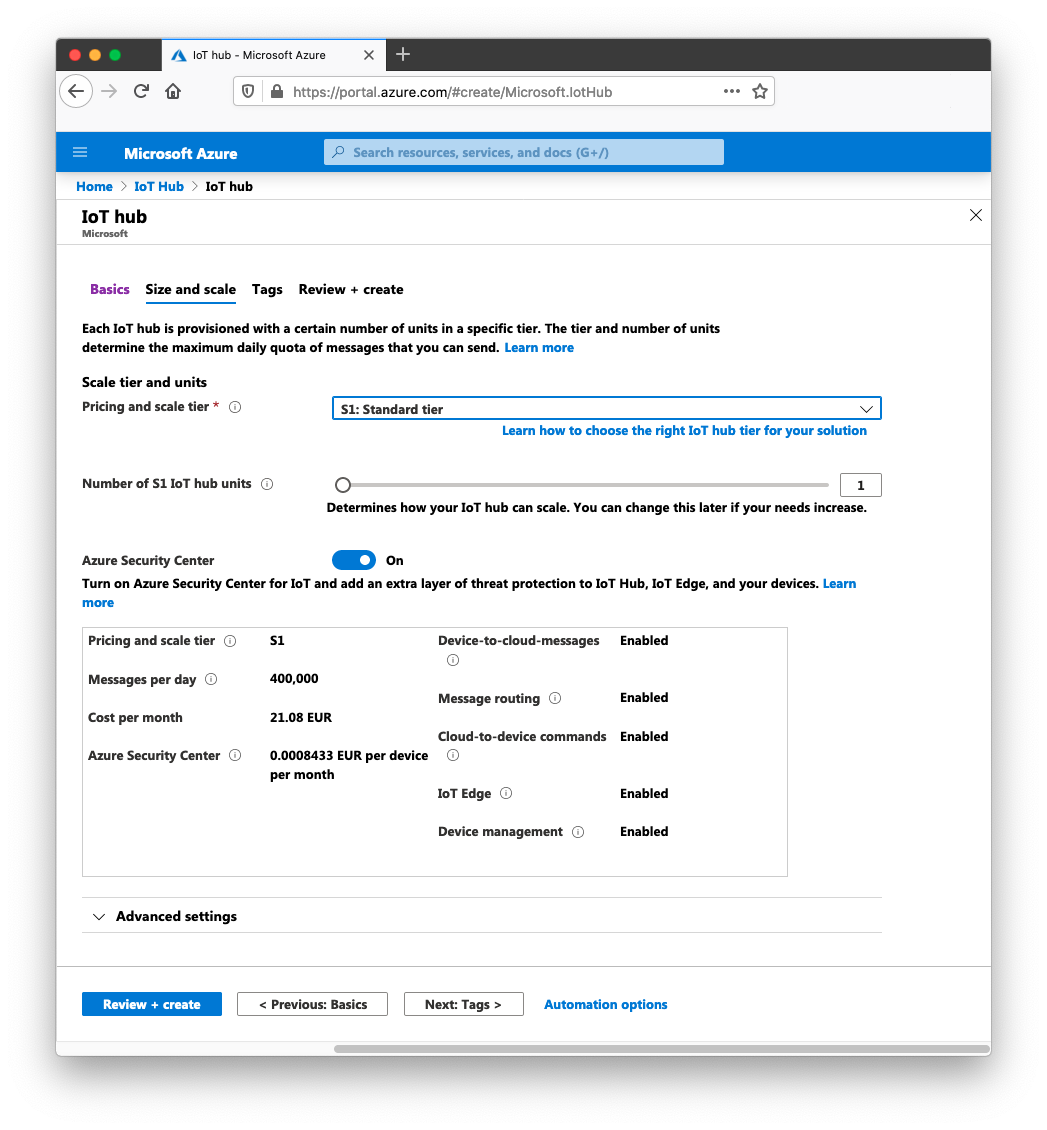Info icon for Device management
The image size is (1047, 1130).
(578, 832)
